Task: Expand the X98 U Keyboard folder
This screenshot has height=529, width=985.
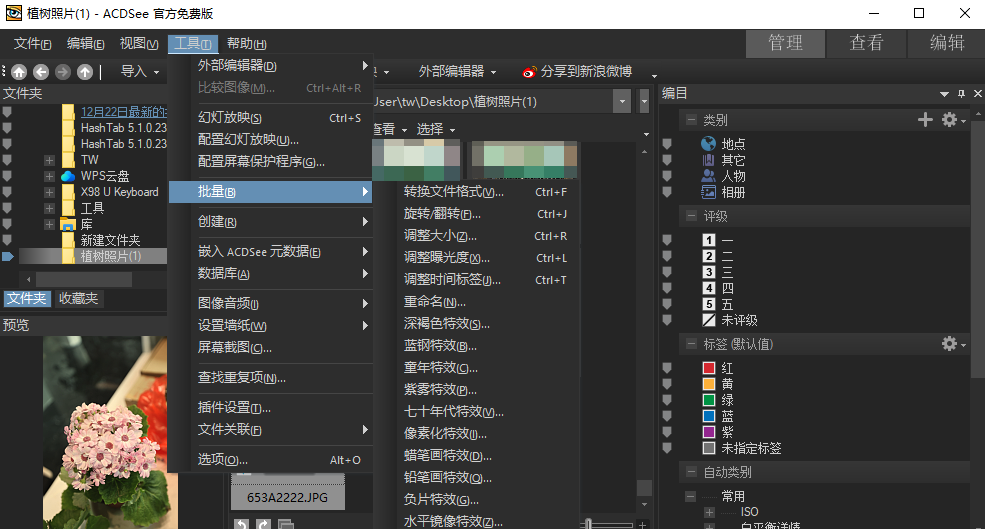Action: click(49, 192)
